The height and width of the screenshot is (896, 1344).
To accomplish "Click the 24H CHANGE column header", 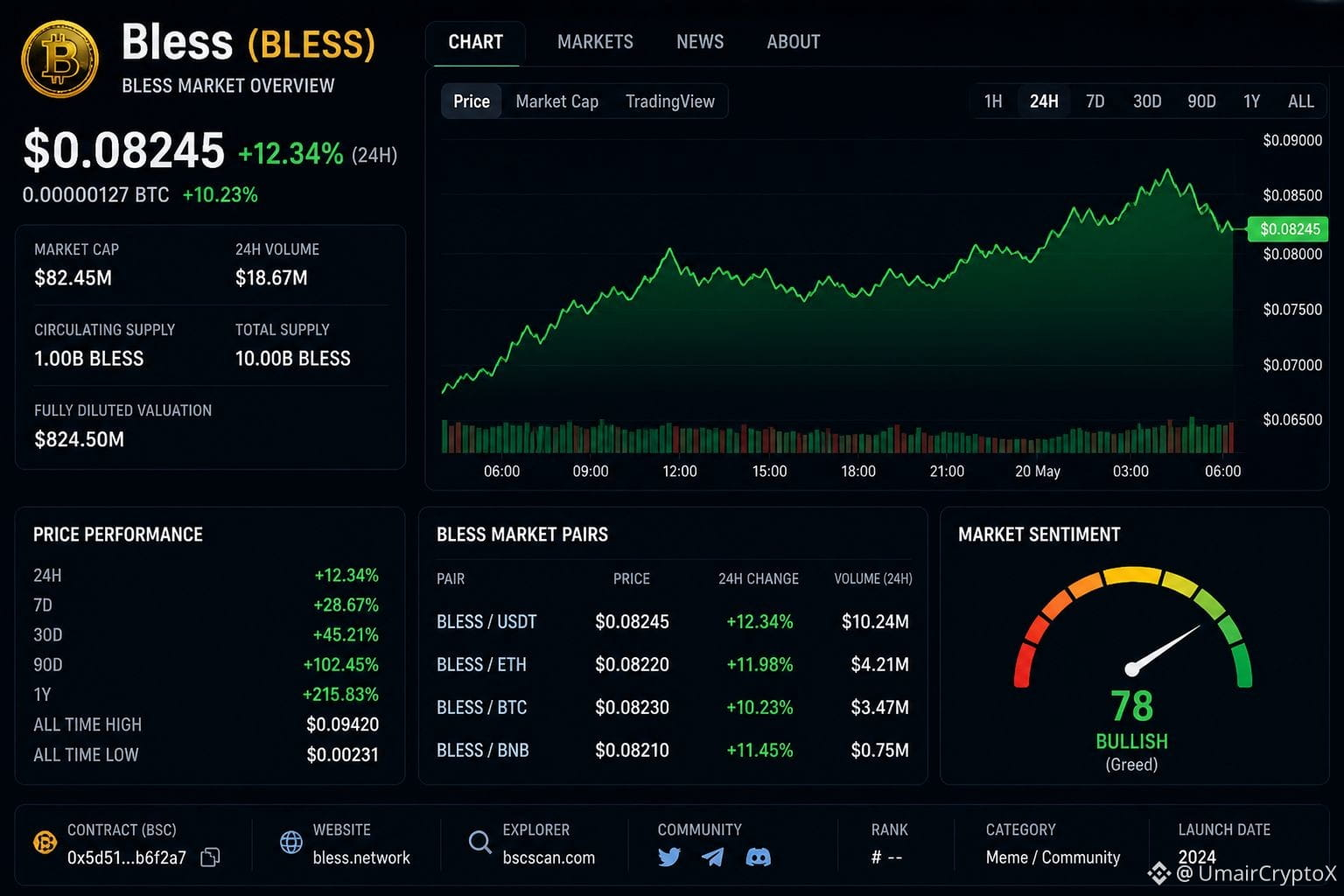I will pos(759,579).
